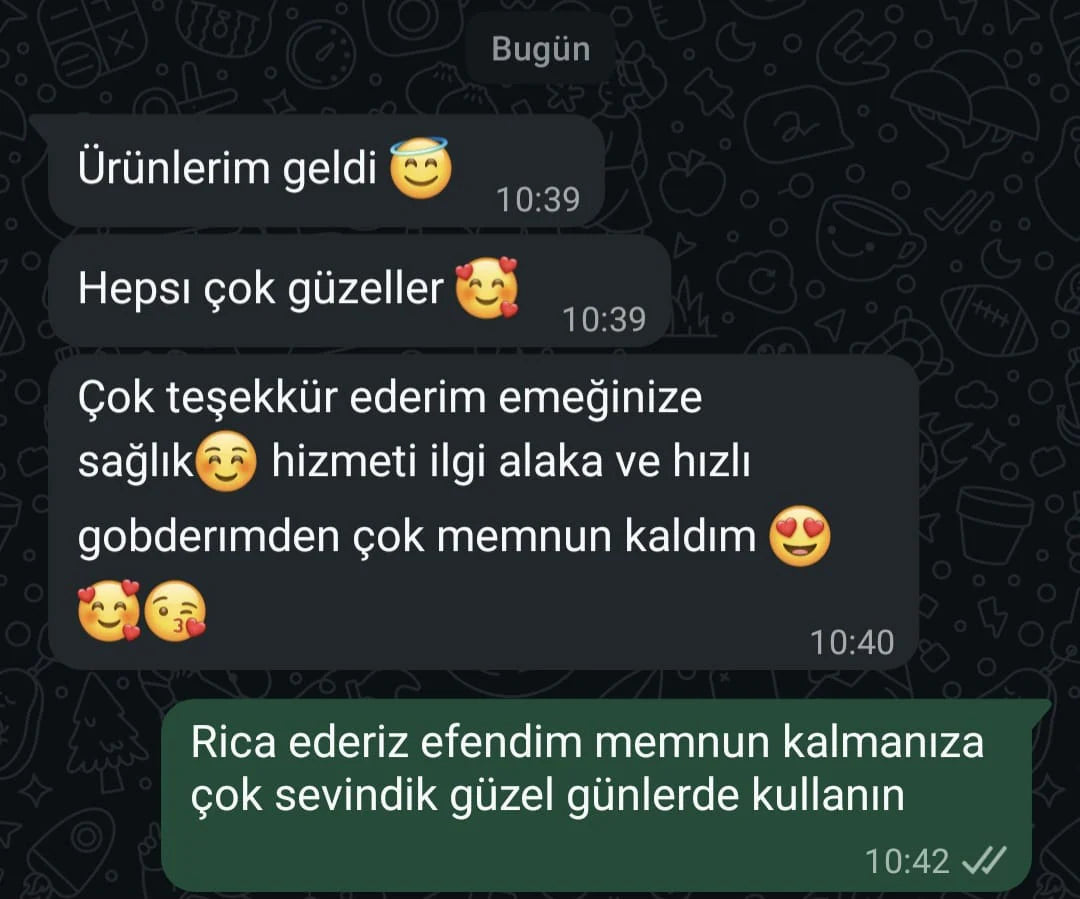Select the "Çok teşekkür ederim emeğinize" message line
1080x899 pixels.
coord(390,398)
